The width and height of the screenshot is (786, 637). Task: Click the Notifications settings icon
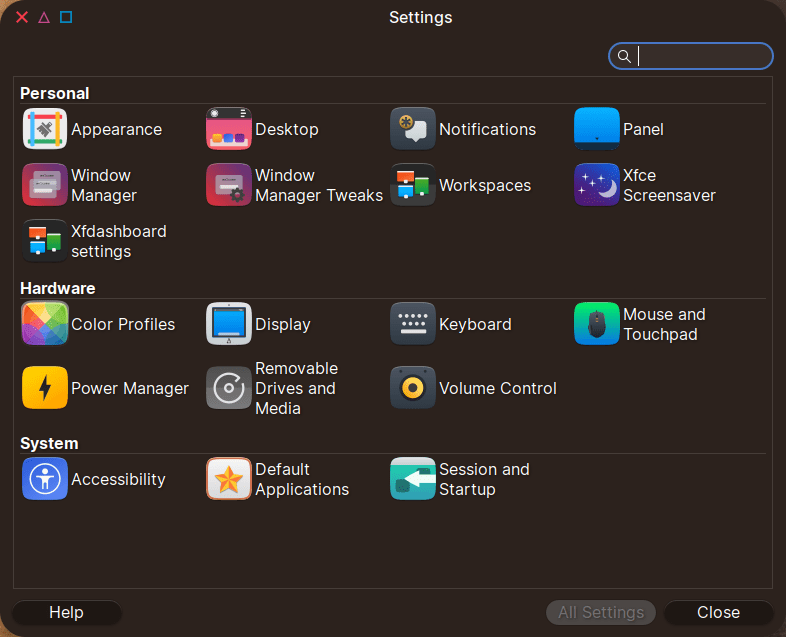click(413, 129)
